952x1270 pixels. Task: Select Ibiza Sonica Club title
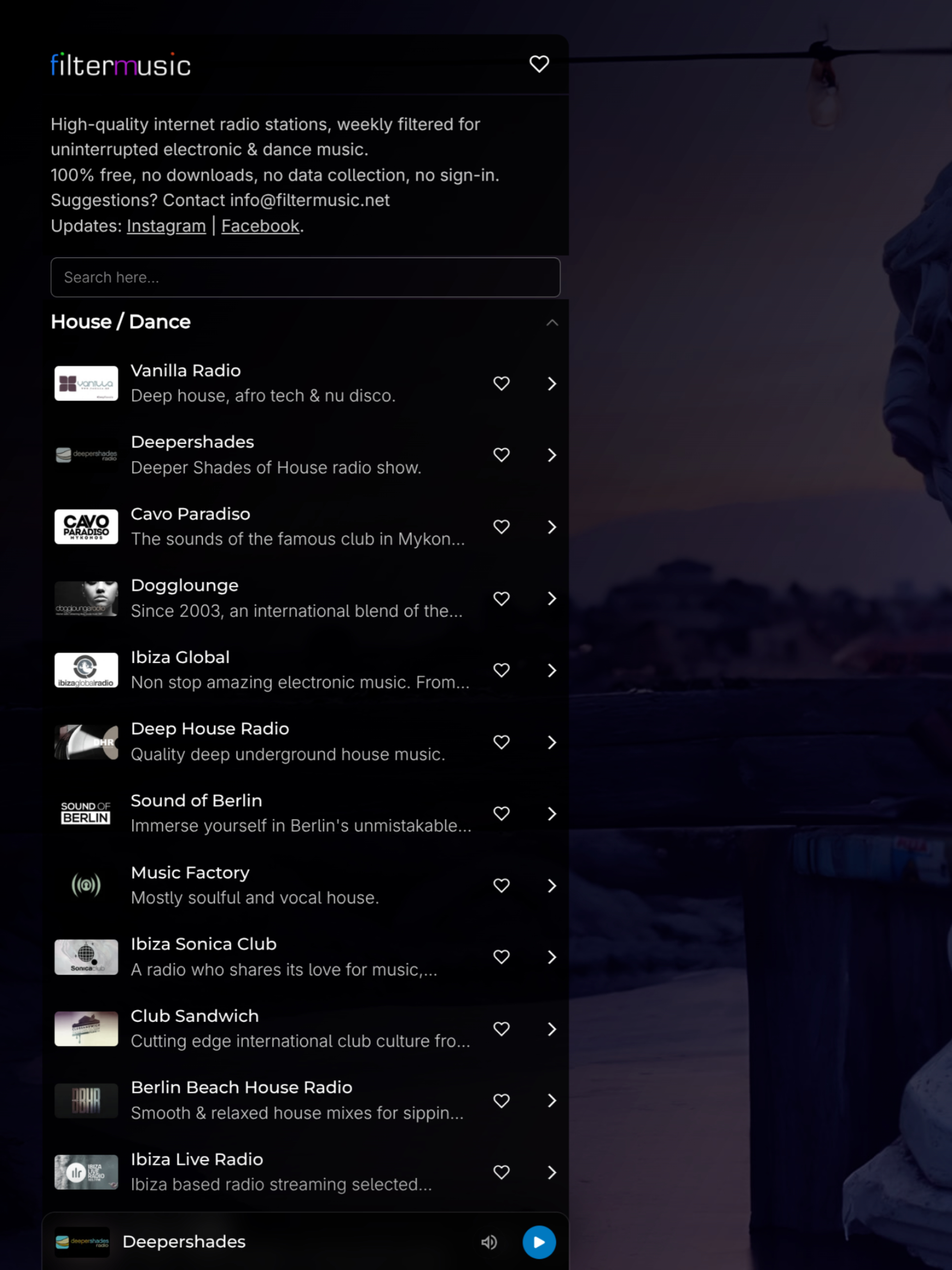(204, 945)
